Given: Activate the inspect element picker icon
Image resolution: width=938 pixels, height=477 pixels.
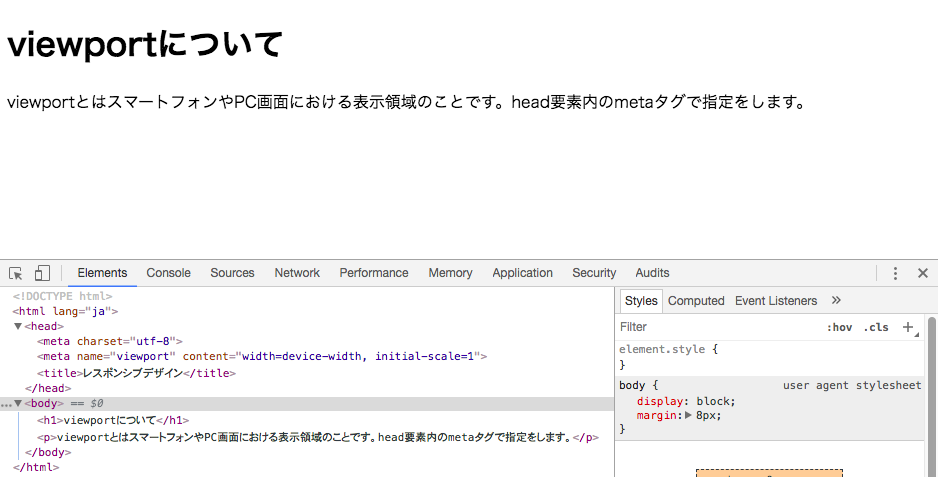Looking at the screenshot, I should point(16,273).
